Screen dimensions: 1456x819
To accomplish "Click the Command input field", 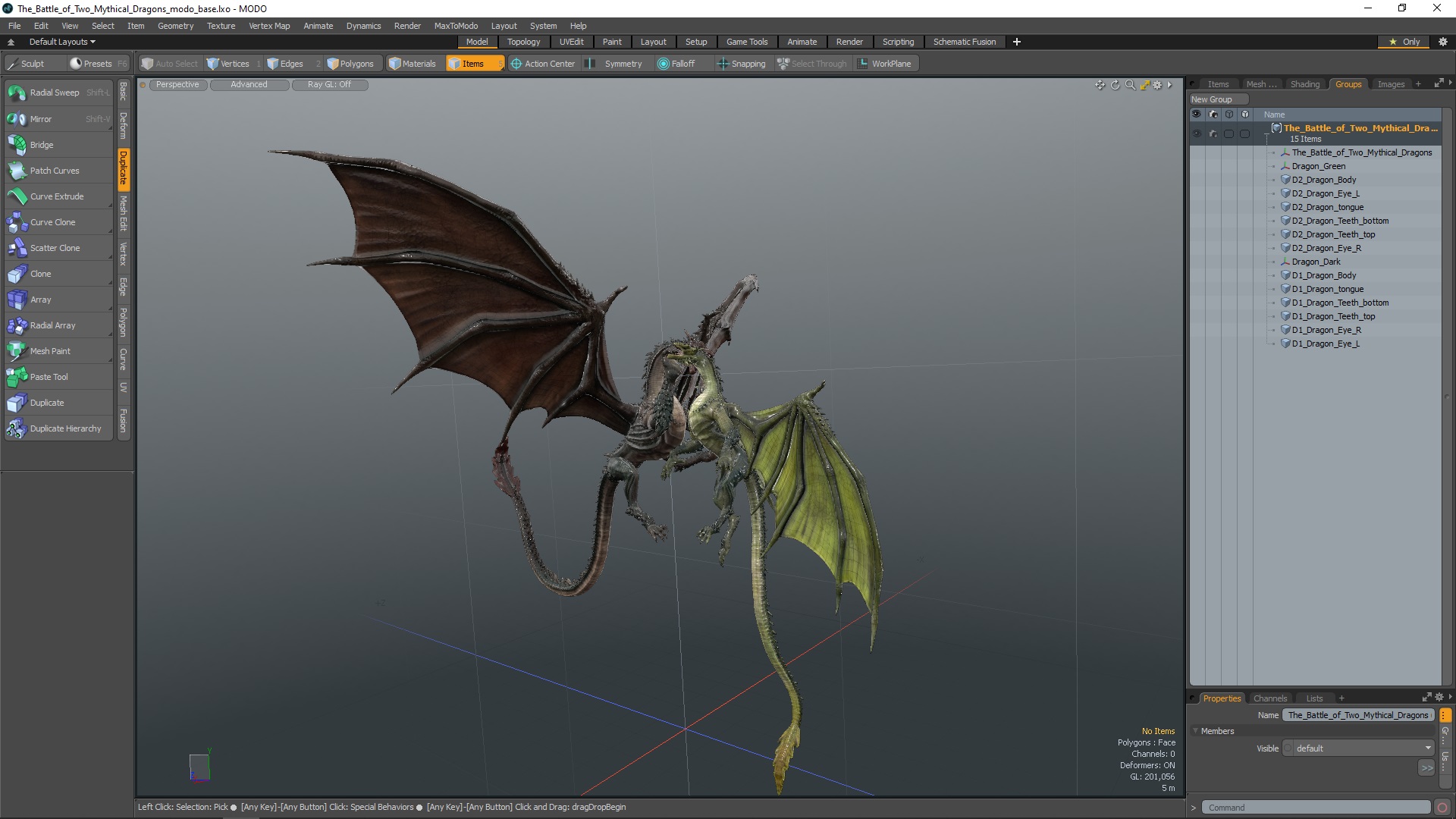I will point(1316,808).
